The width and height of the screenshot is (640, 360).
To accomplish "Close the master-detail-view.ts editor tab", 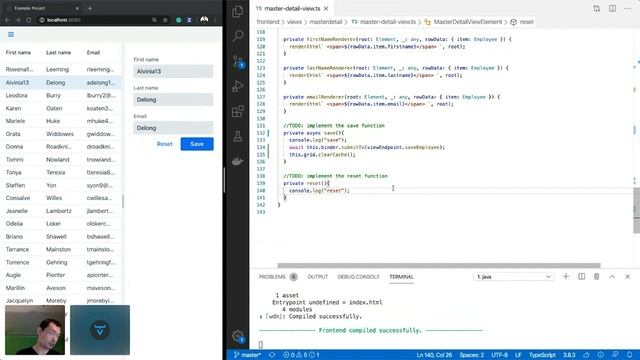I will [x=326, y=9].
